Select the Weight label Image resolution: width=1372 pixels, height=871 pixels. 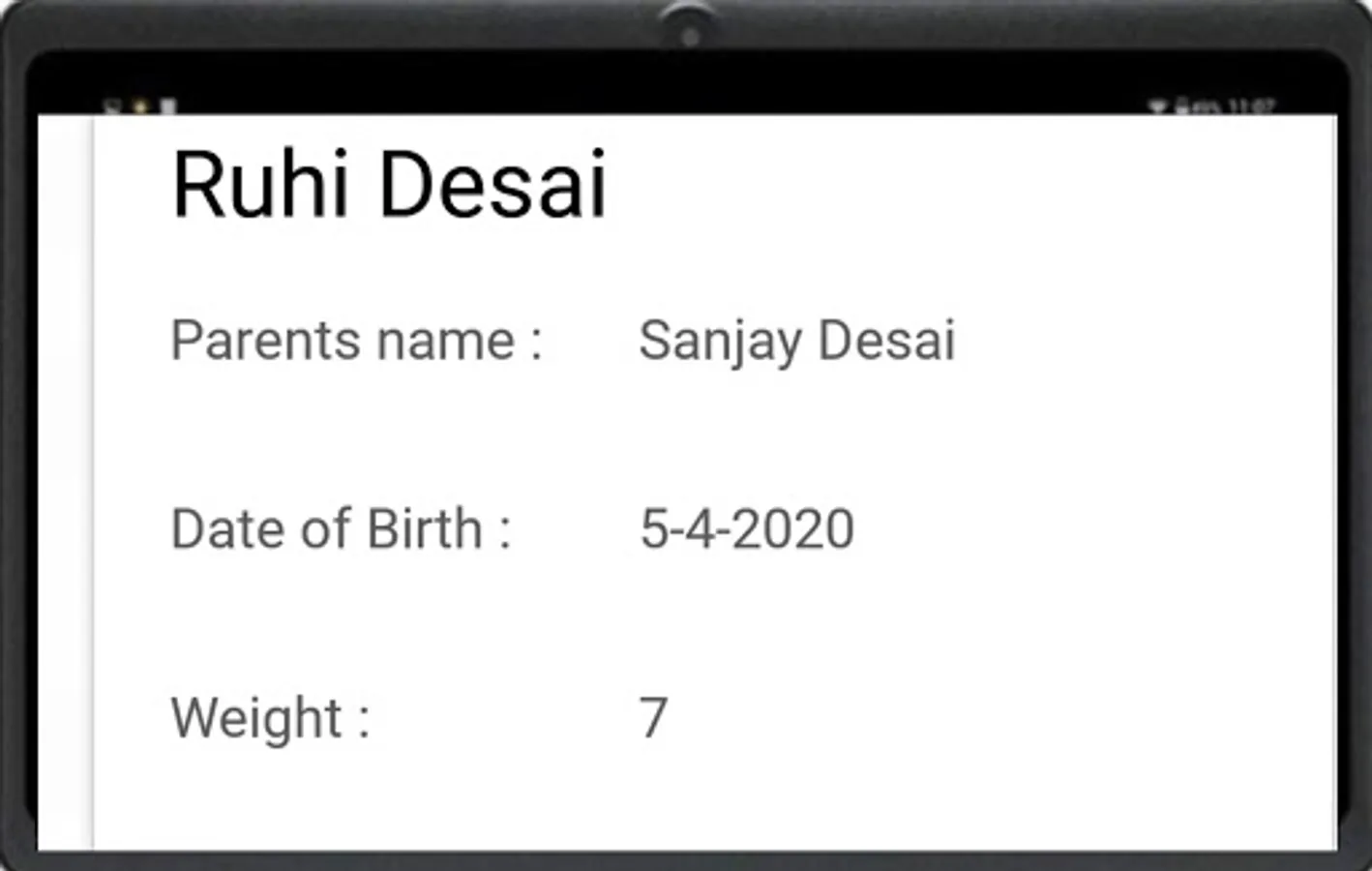click(x=270, y=719)
